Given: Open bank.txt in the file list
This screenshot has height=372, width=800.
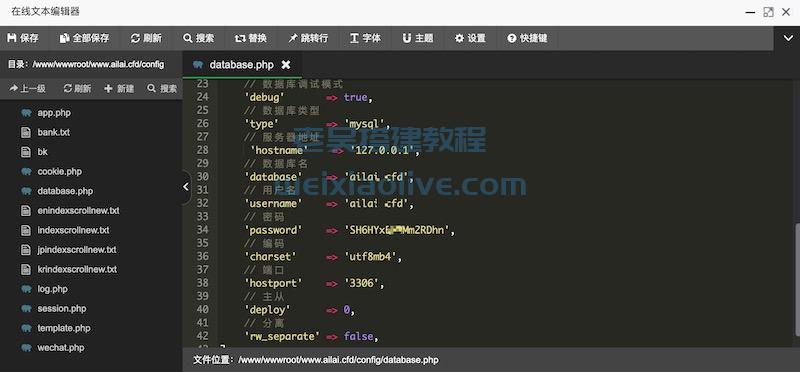Looking at the screenshot, I should (54, 132).
